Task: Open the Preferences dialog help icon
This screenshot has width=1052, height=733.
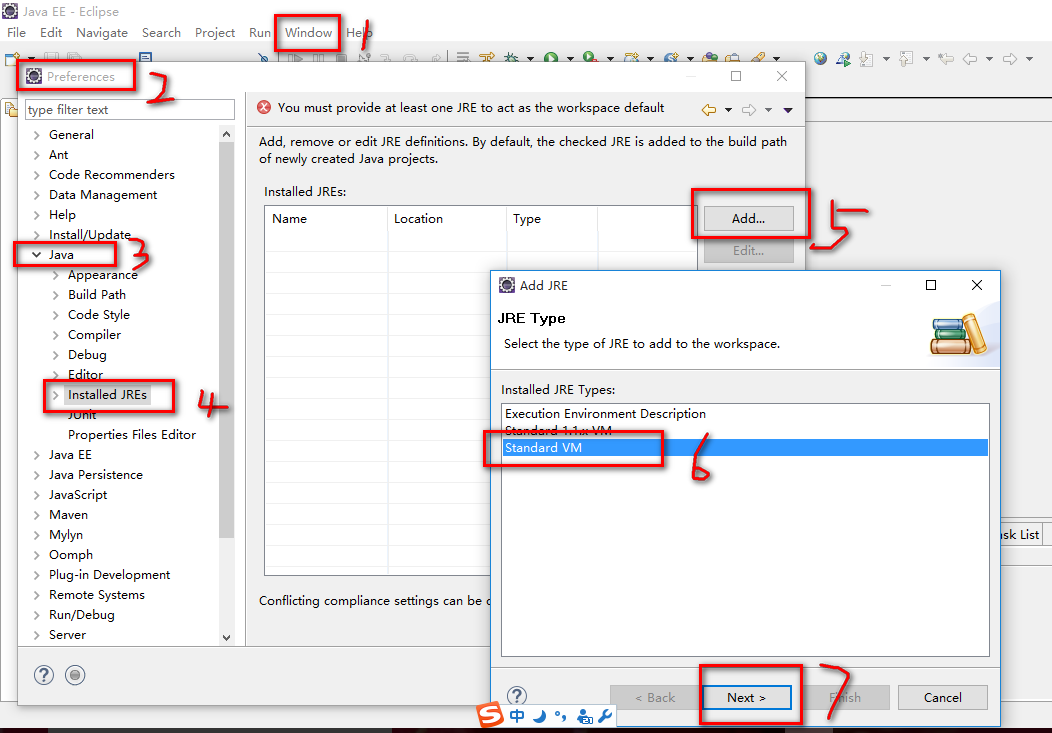Action: 44,675
